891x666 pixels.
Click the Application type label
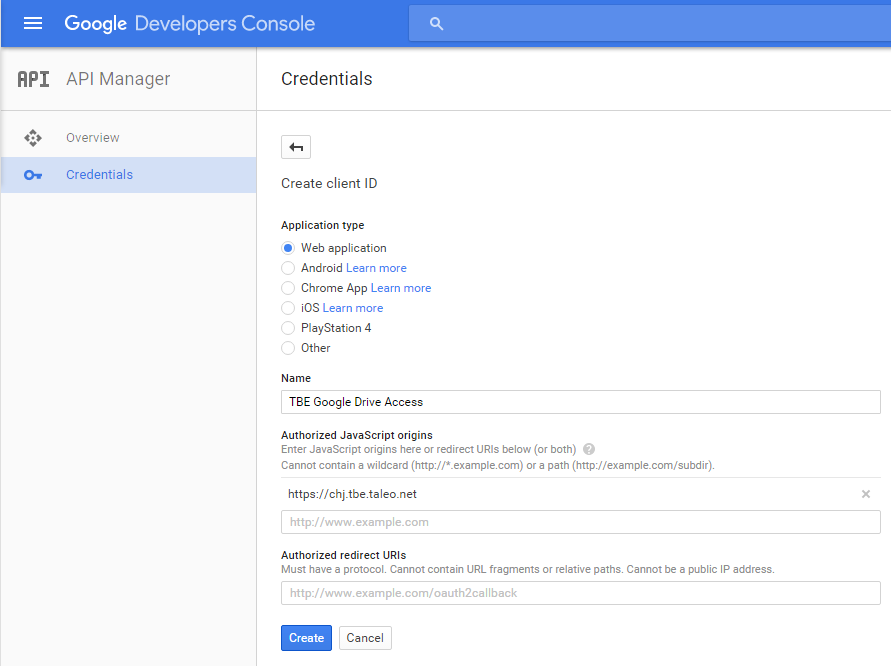[322, 225]
